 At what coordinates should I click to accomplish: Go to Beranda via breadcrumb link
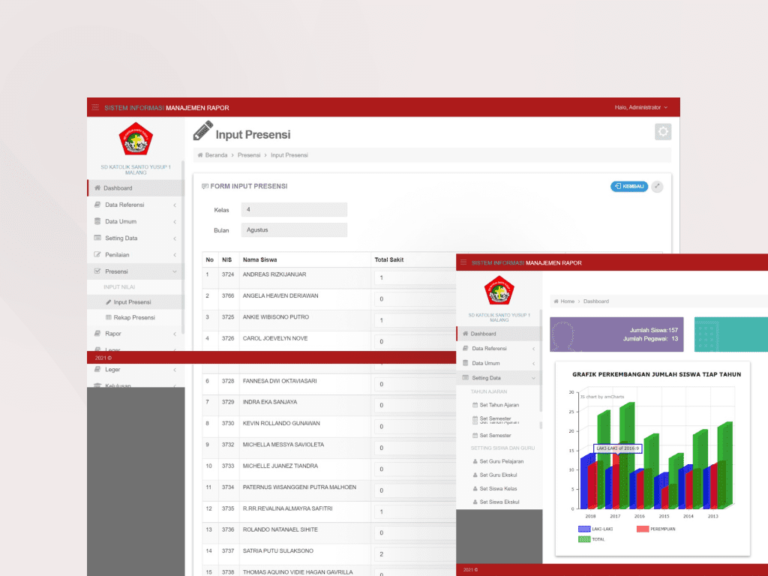tap(215, 155)
